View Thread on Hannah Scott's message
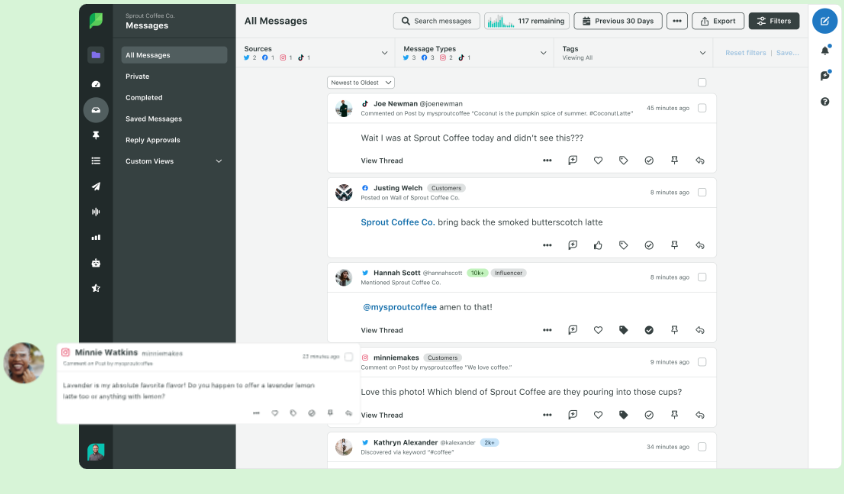Image resolution: width=844 pixels, height=494 pixels. point(382,330)
